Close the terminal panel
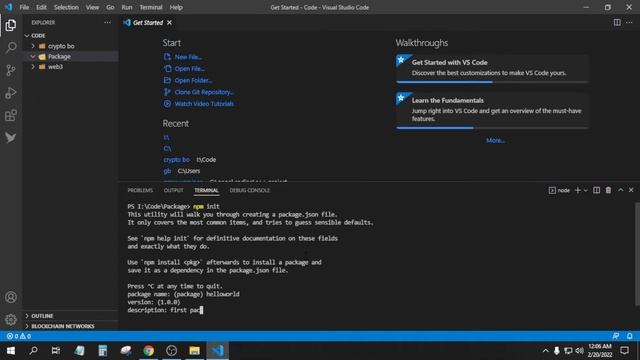Viewport: 640px width, 360px height. tap(631, 190)
